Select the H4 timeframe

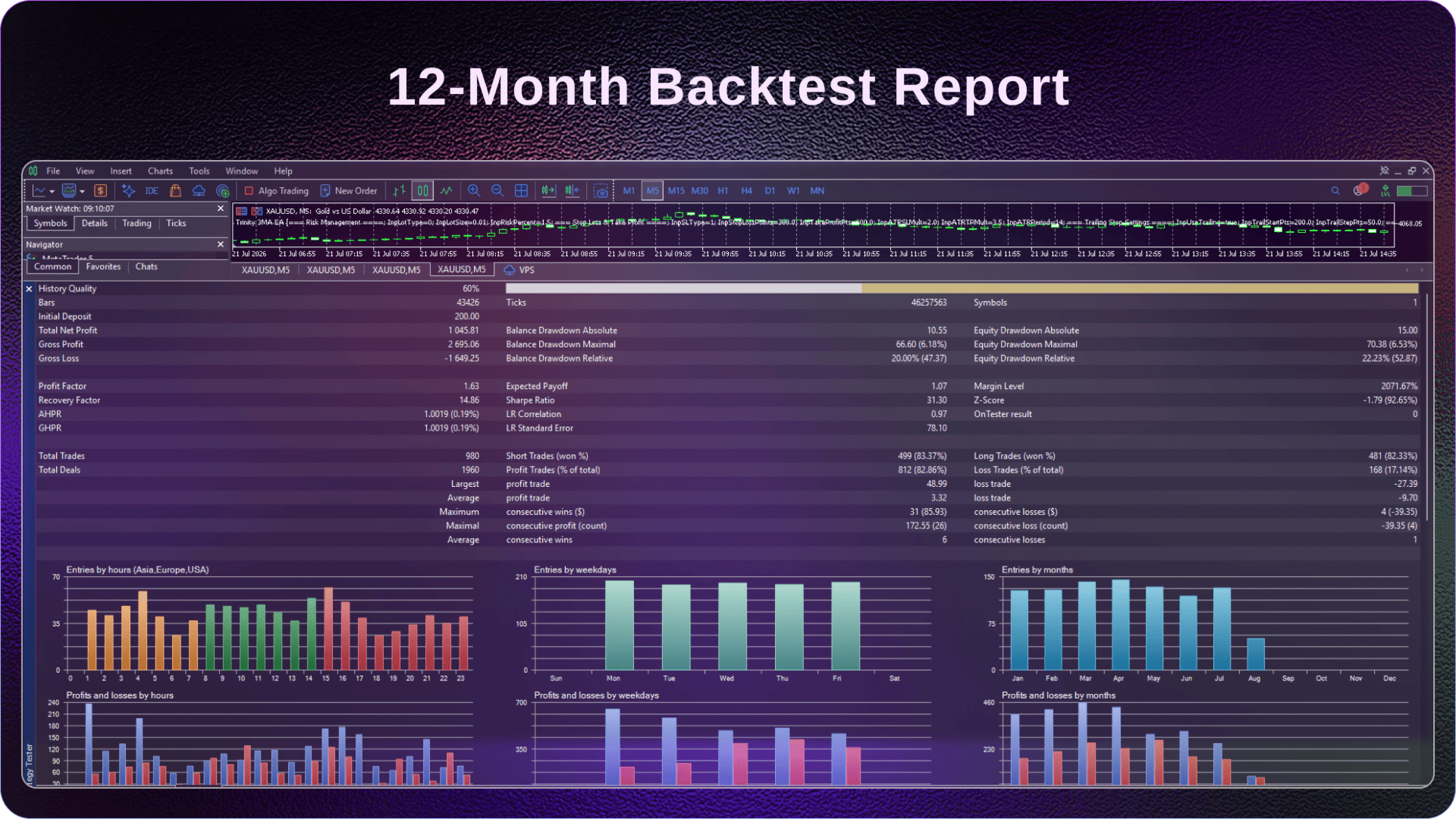tap(746, 191)
